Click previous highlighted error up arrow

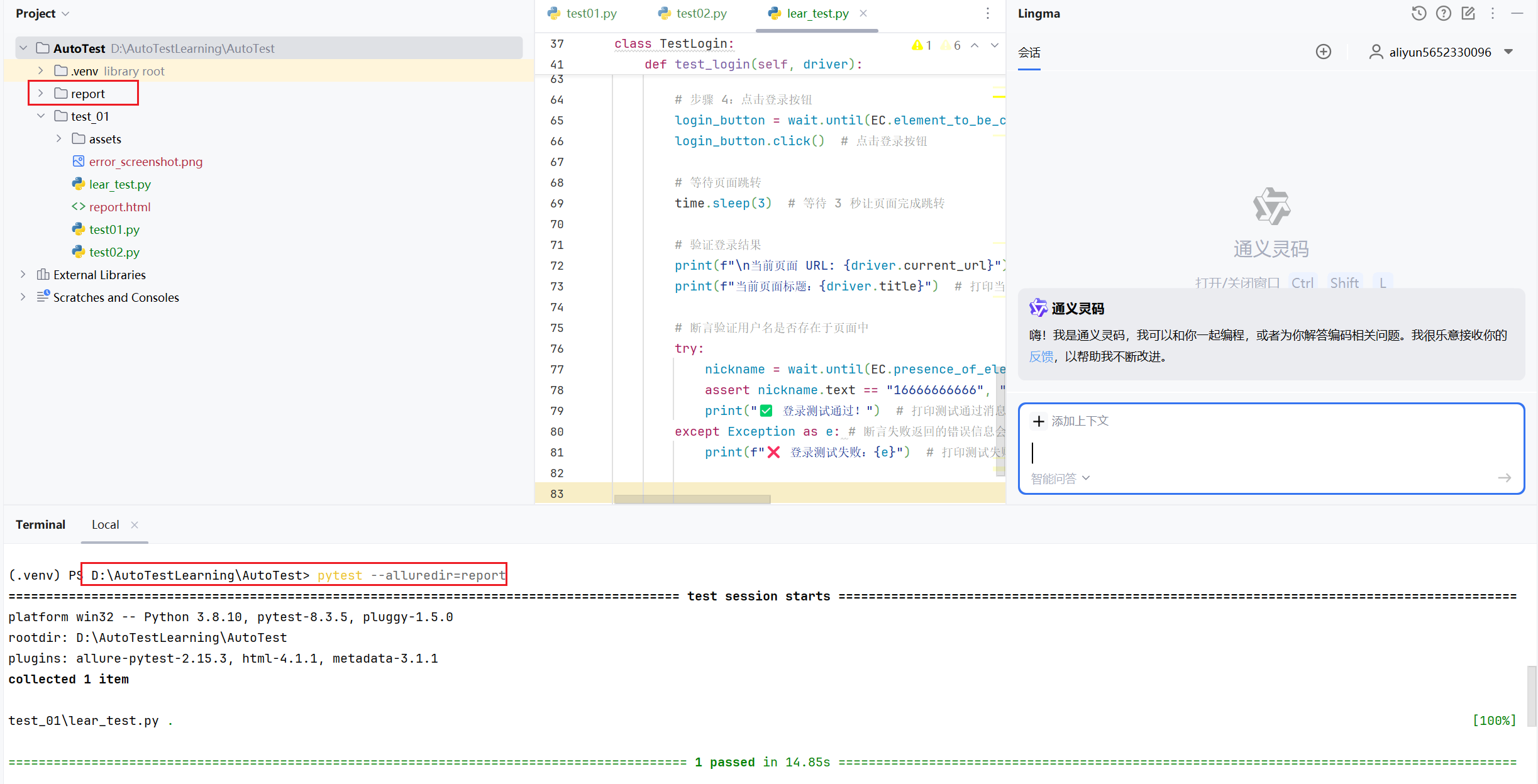coord(974,45)
